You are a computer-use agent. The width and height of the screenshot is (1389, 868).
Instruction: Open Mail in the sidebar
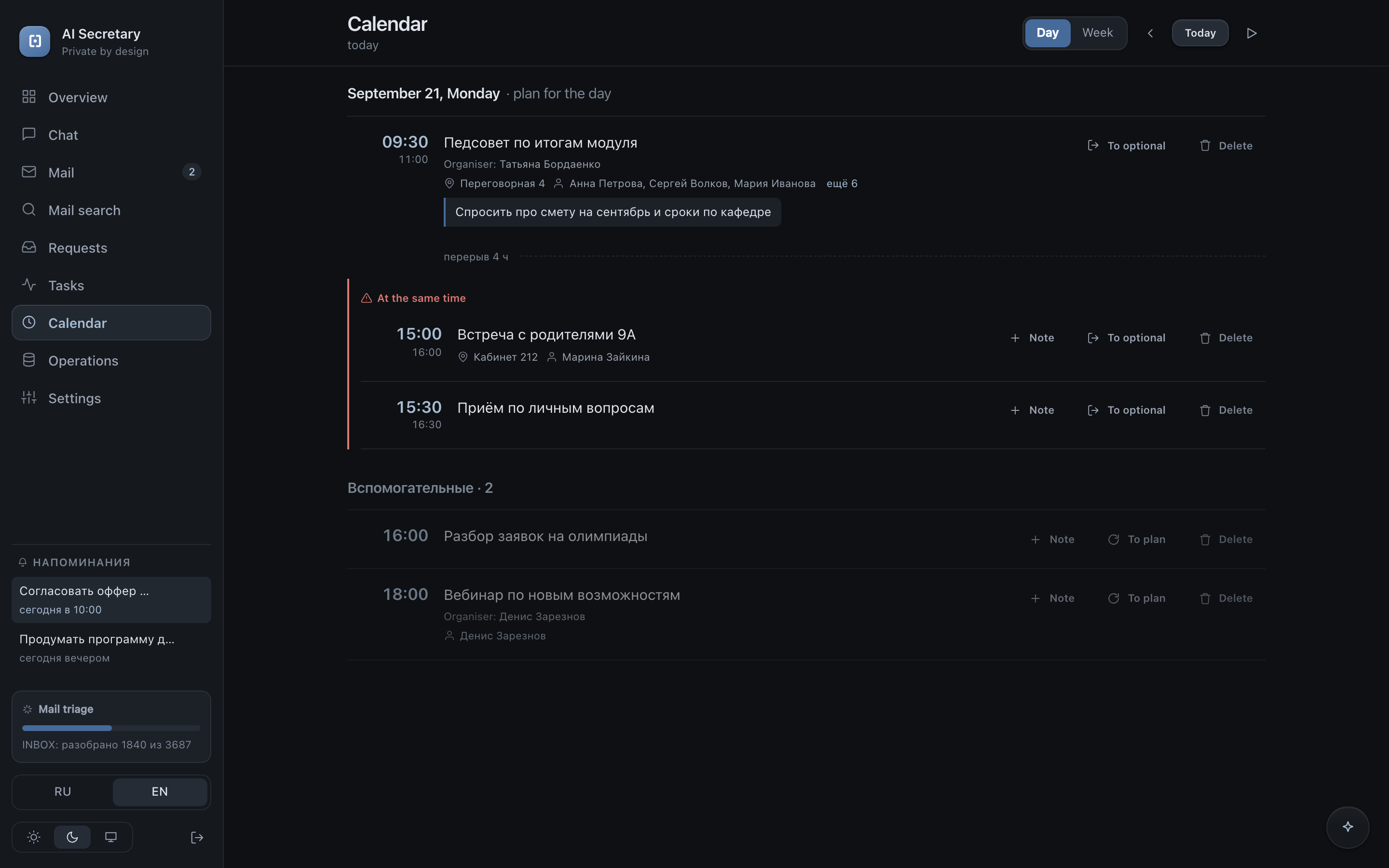[111, 172]
